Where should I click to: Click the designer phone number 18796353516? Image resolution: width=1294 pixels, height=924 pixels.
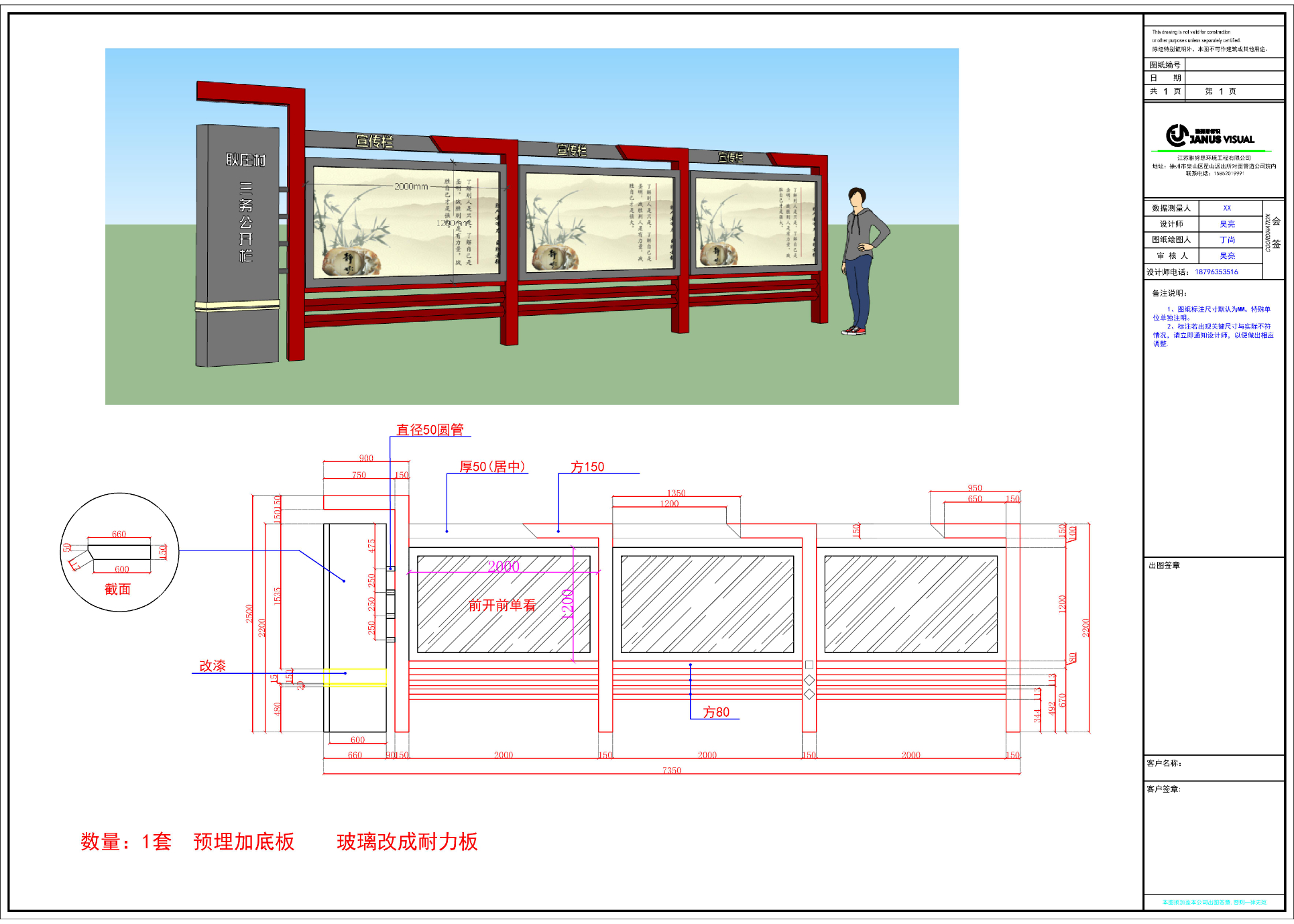click(x=1216, y=272)
